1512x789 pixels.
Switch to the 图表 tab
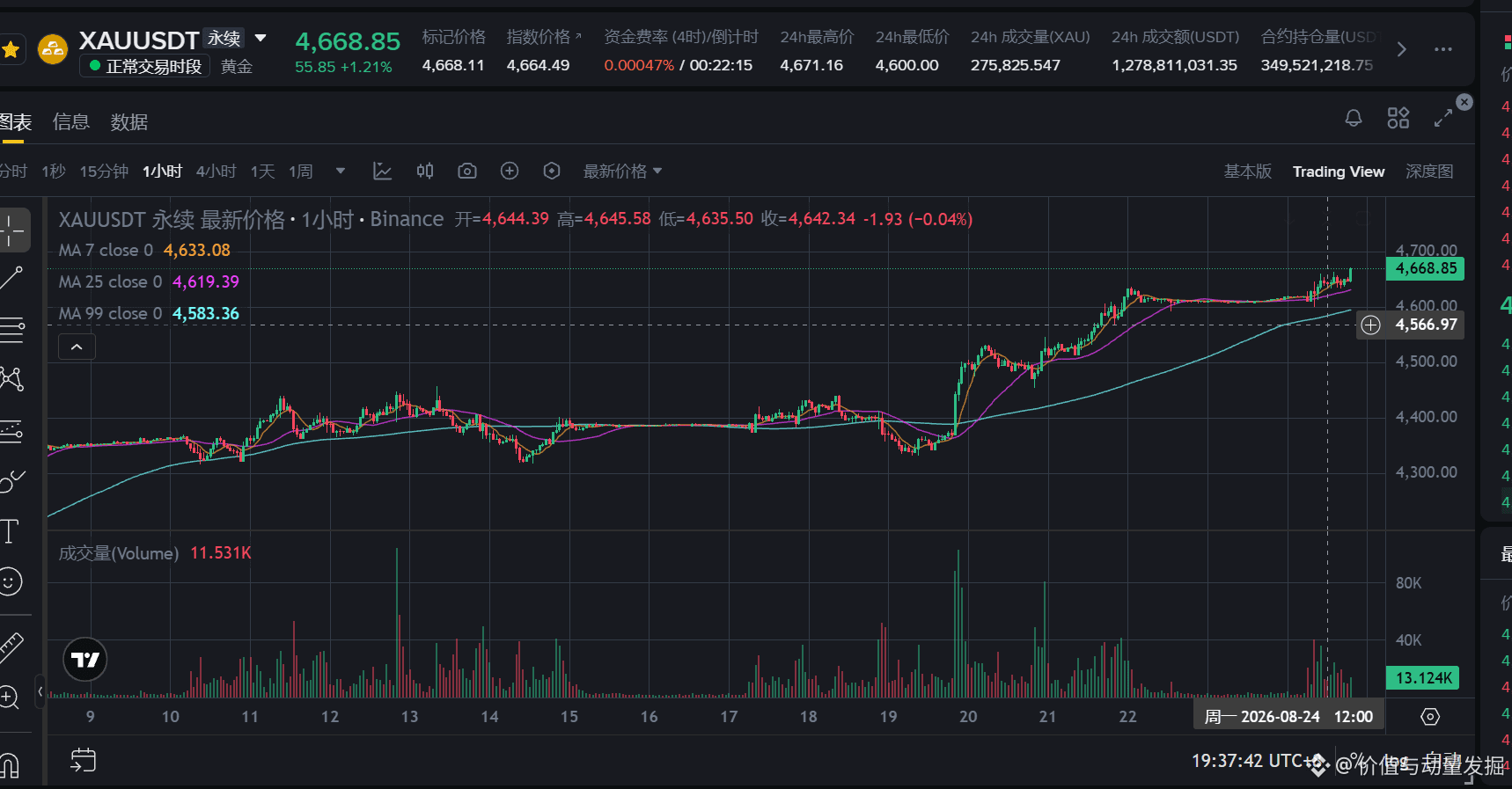pyautogui.click(x=15, y=122)
